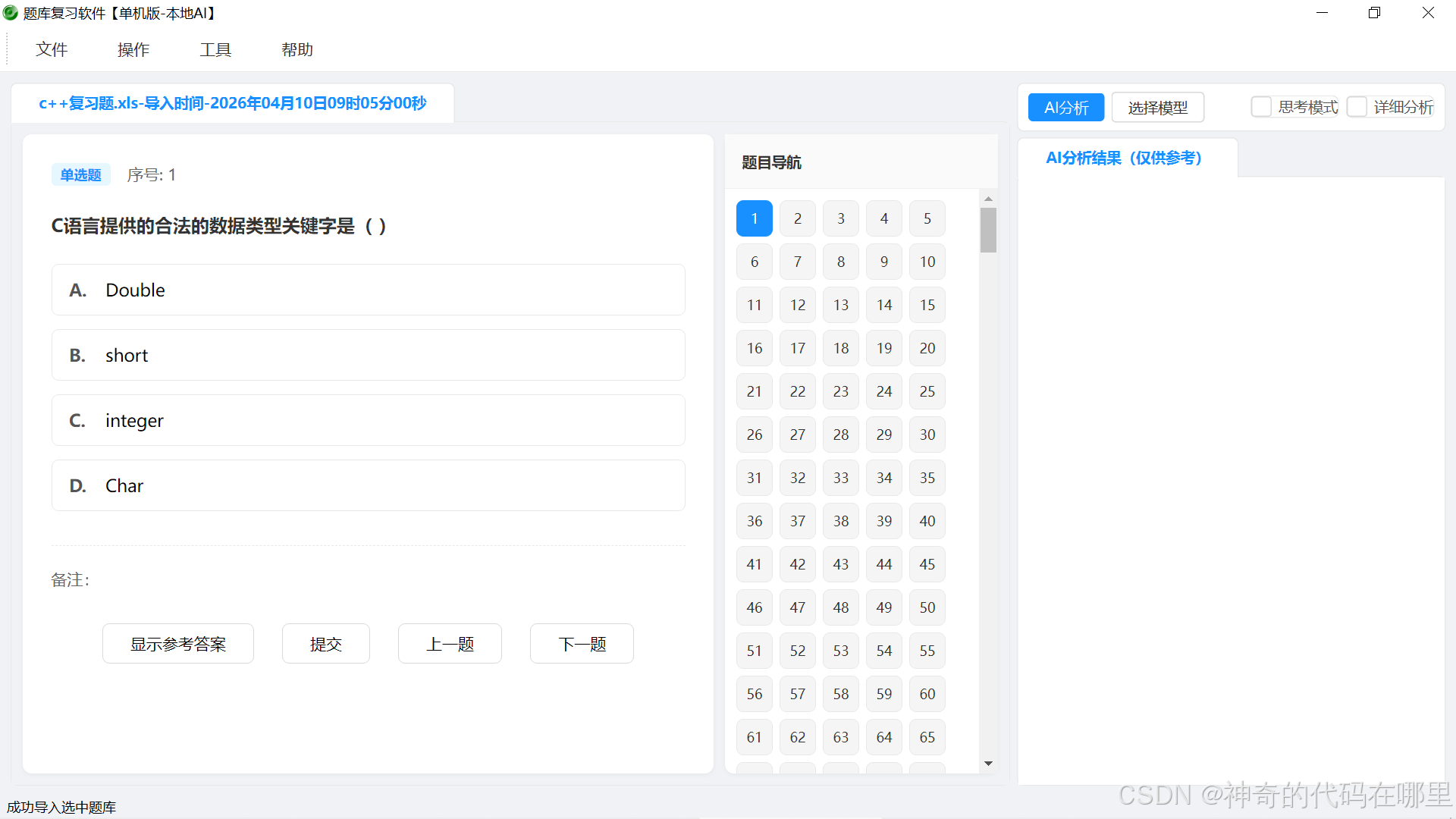Click the 备注 label

(71, 580)
